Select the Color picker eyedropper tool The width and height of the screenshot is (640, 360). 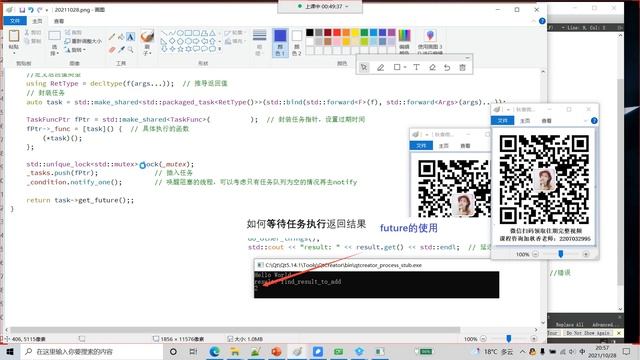click(121, 49)
